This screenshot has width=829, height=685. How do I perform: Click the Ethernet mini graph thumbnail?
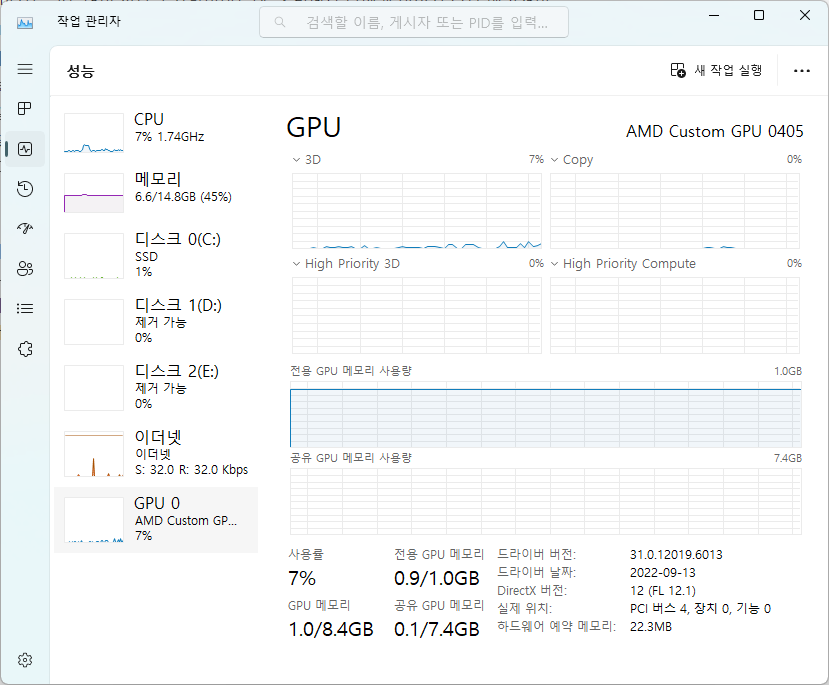(x=94, y=454)
